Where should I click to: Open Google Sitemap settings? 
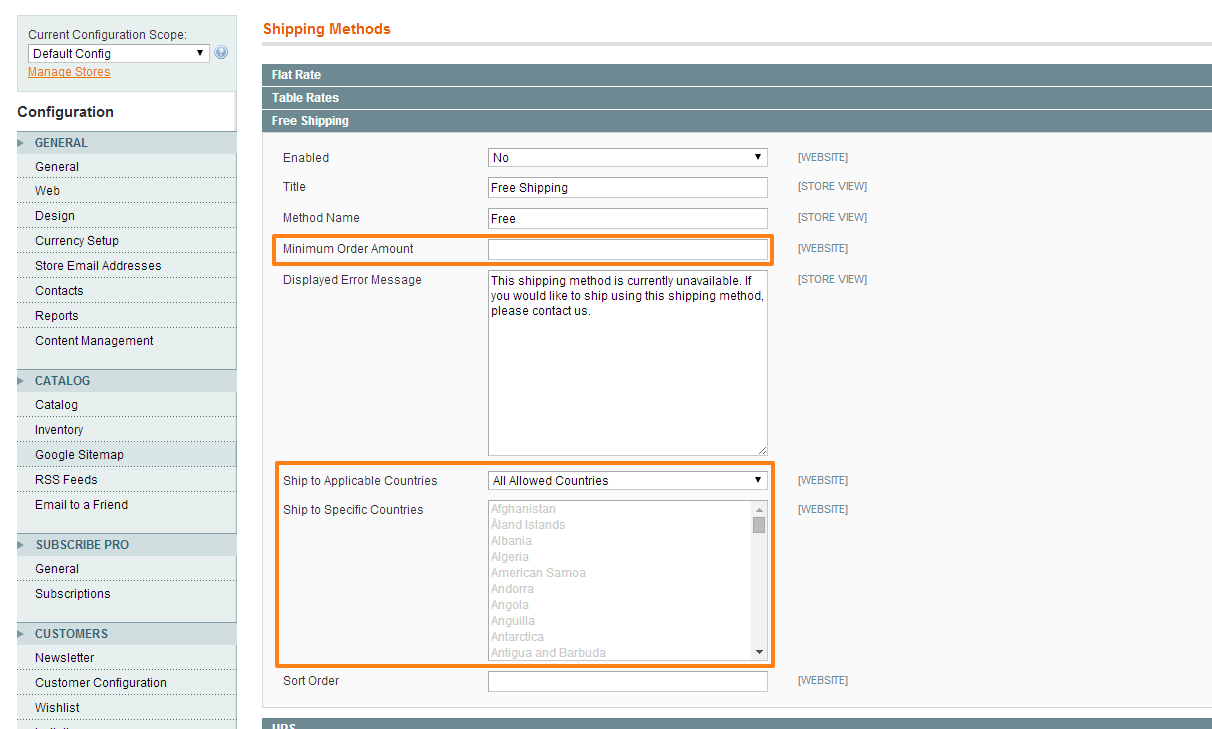tap(79, 455)
